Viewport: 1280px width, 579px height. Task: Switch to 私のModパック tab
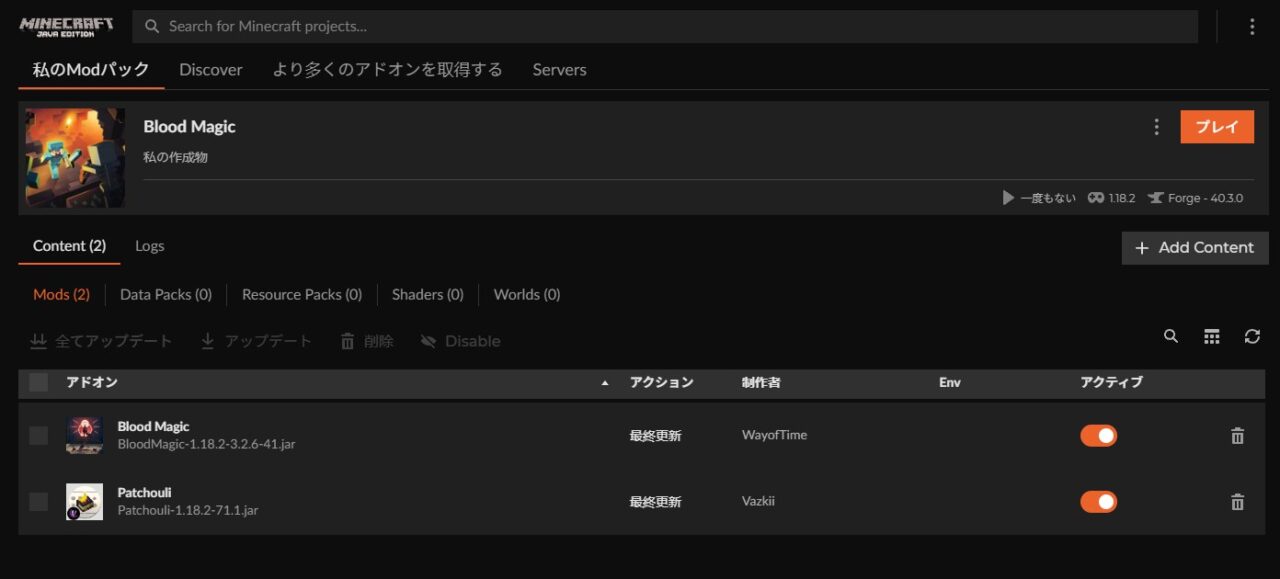(x=91, y=69)
